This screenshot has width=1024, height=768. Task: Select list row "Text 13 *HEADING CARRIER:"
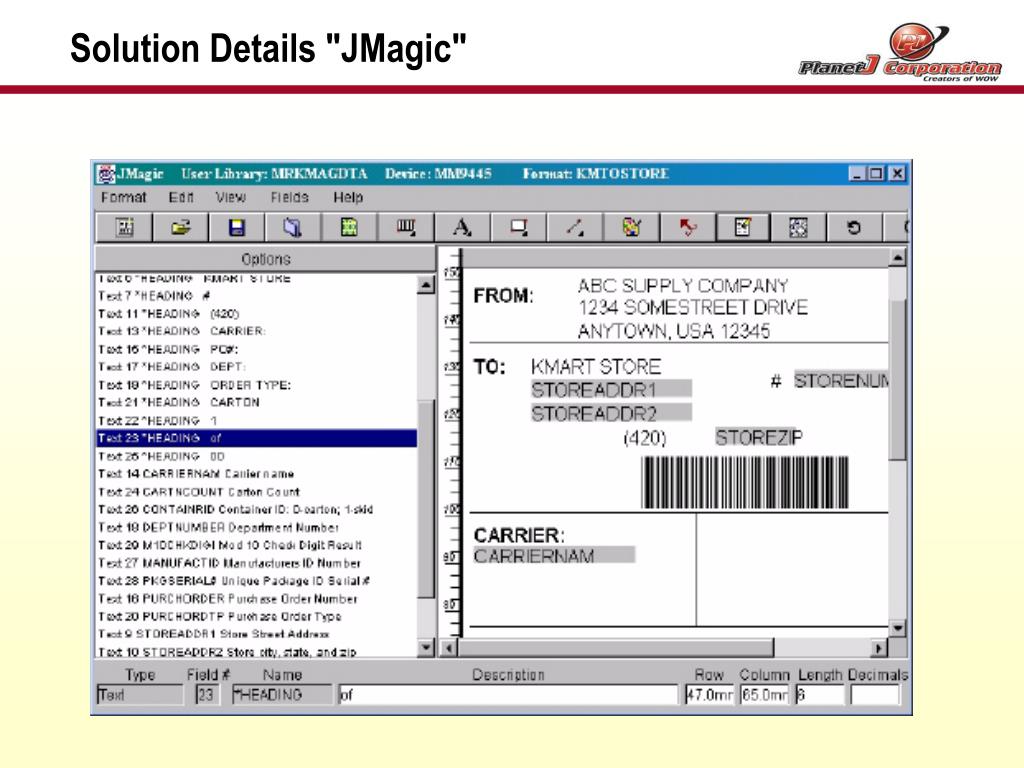pos(257,331)
